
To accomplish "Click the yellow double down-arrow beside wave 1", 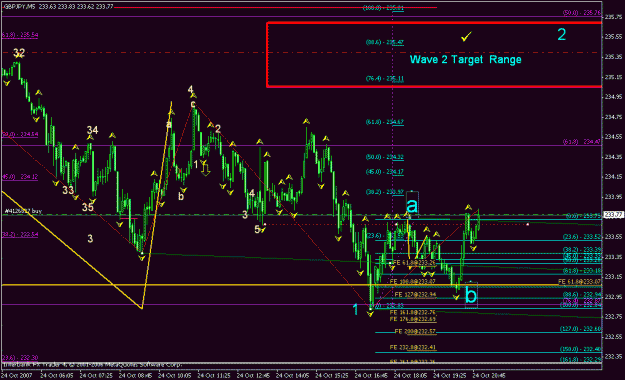I will tap(205, 170).
